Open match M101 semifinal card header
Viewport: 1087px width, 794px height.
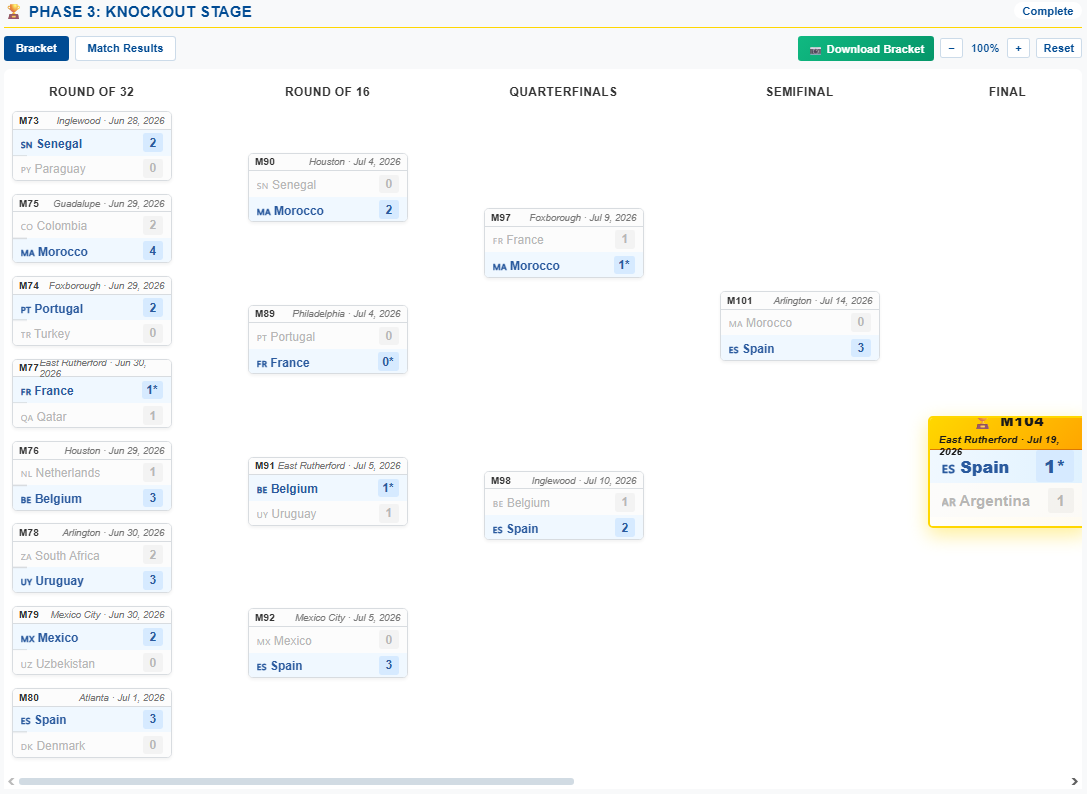pyautogui.click(x=799, y=300)
